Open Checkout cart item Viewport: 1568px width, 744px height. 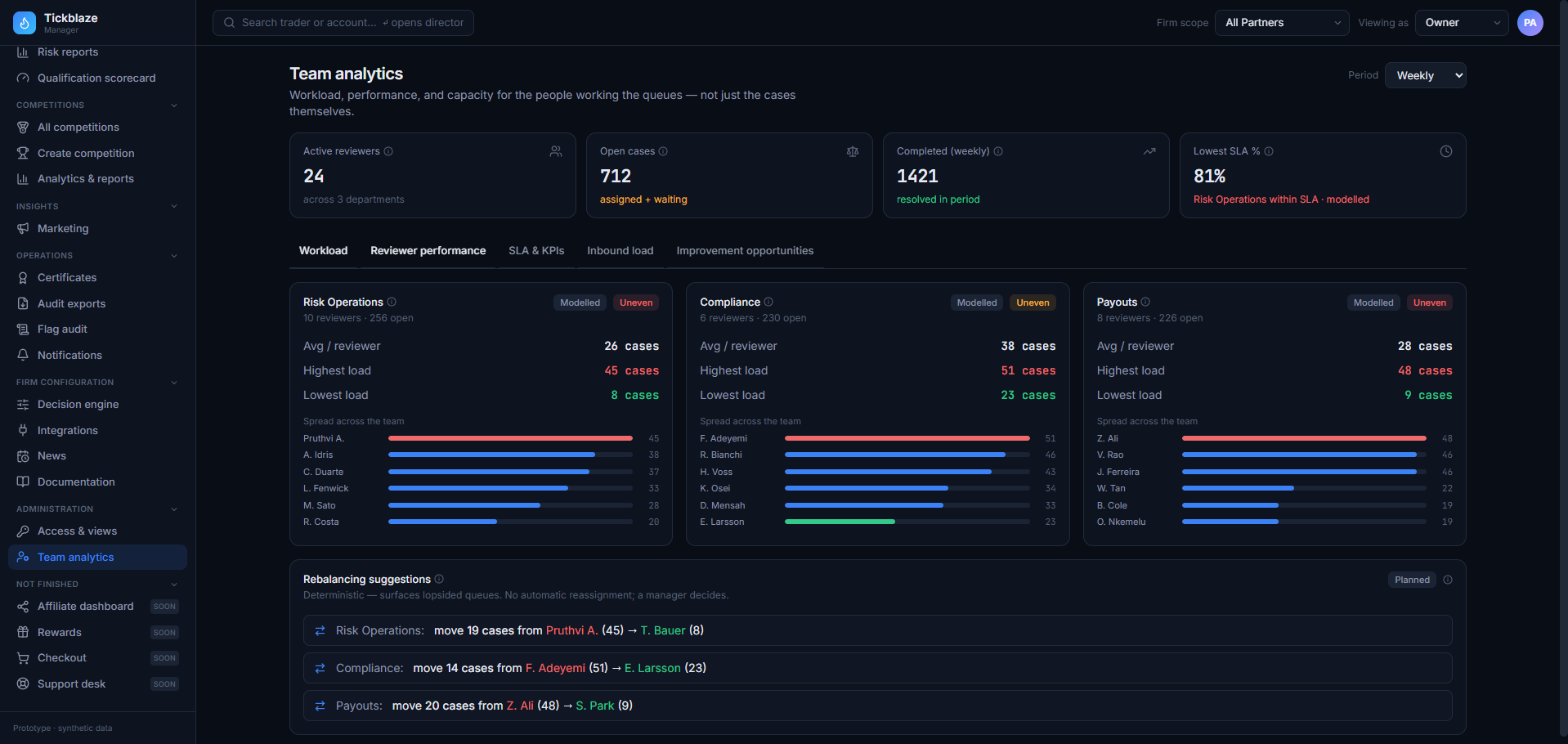[97, 658]
